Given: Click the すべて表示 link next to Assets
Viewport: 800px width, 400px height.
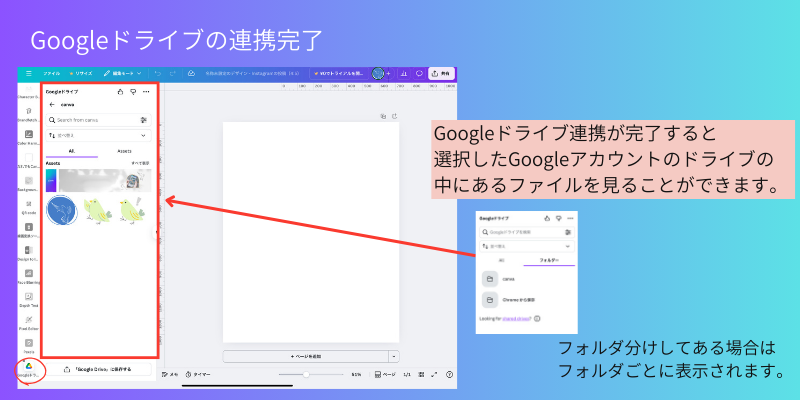Looking at the screenshot, I should coord(140,163).
